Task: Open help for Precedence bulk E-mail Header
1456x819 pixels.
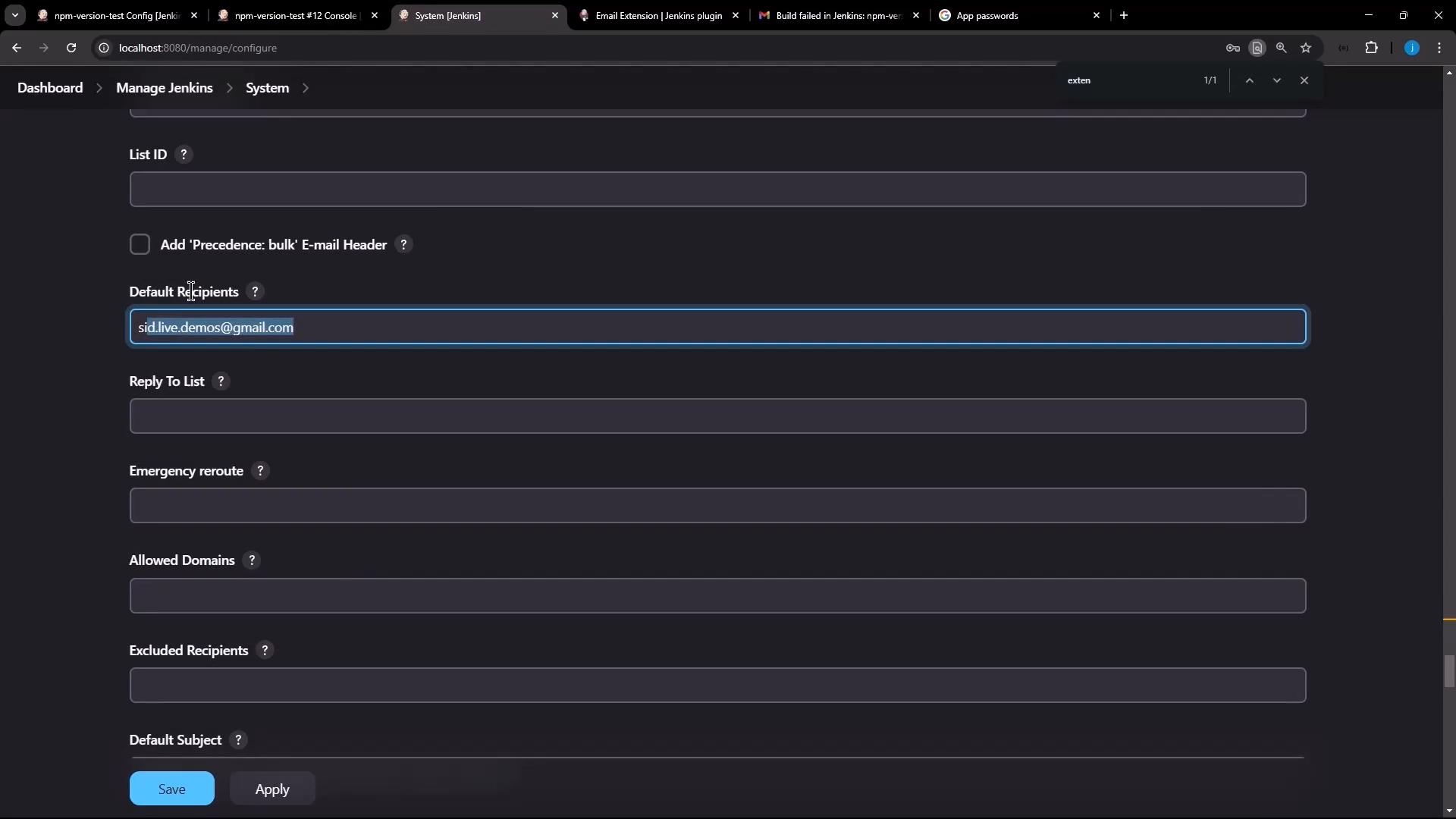Action: (x=404, y=245)
